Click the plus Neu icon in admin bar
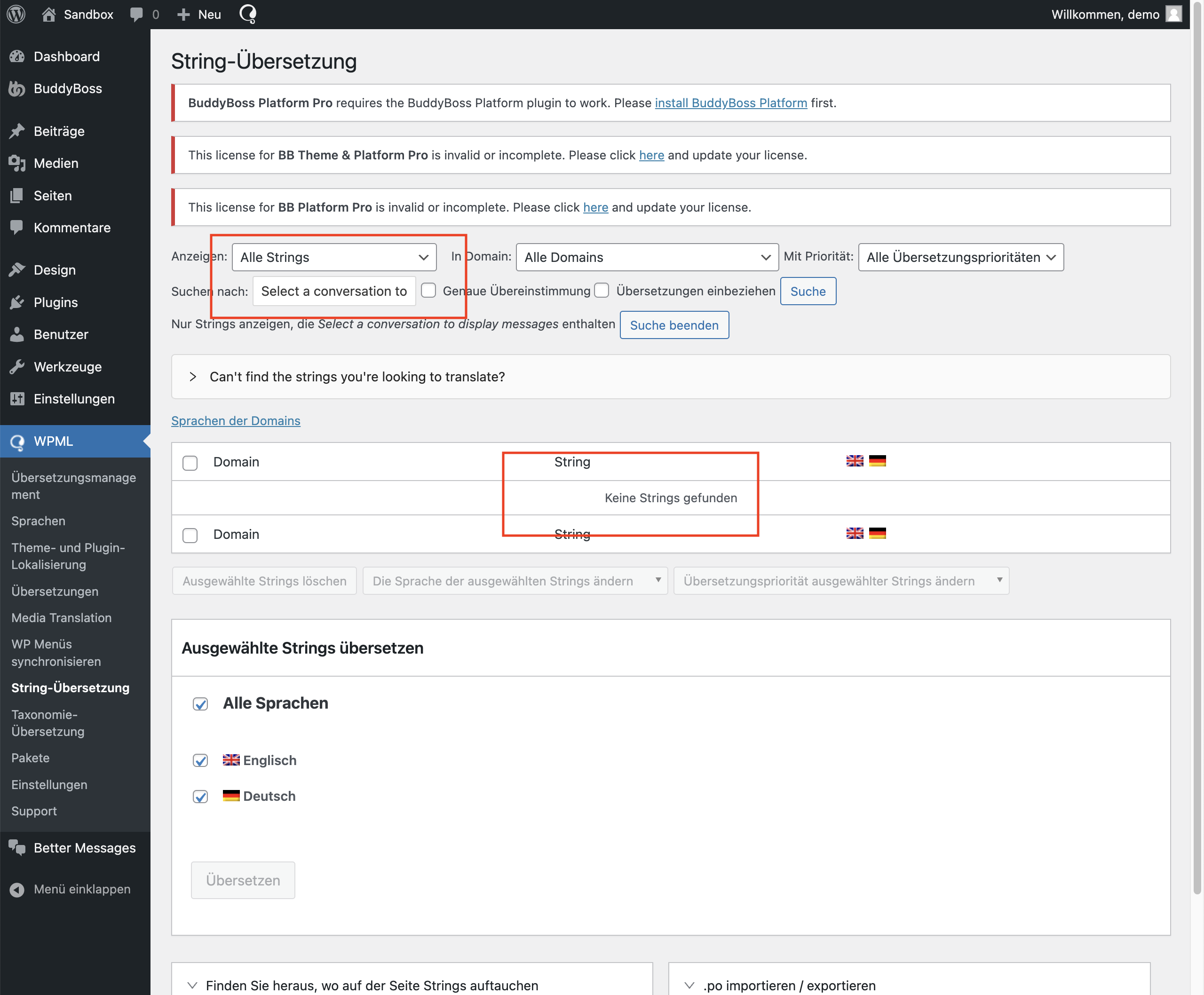1204x995 pixels. pyautogui.click(x=183, y=15)
